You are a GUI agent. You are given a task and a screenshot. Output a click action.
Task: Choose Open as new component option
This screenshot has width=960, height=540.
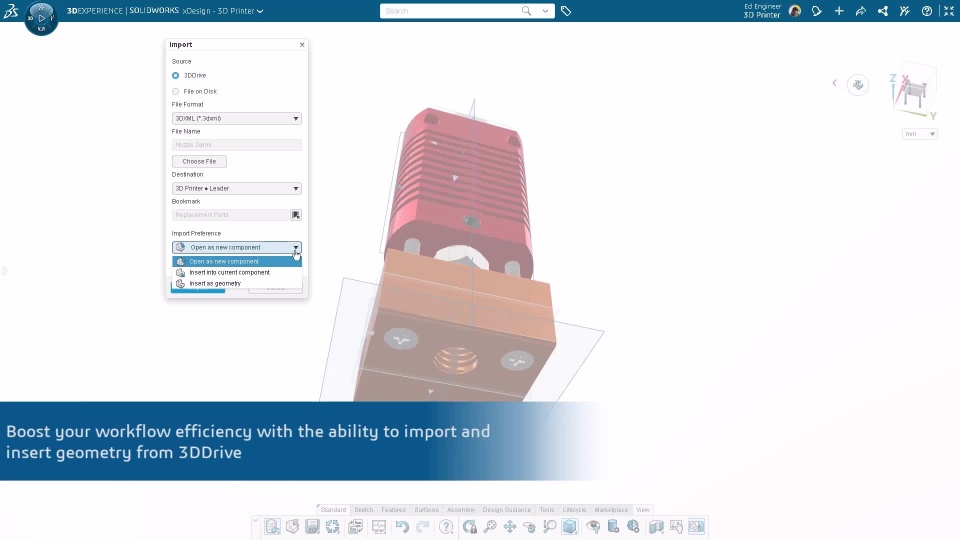tap(236, 261)
